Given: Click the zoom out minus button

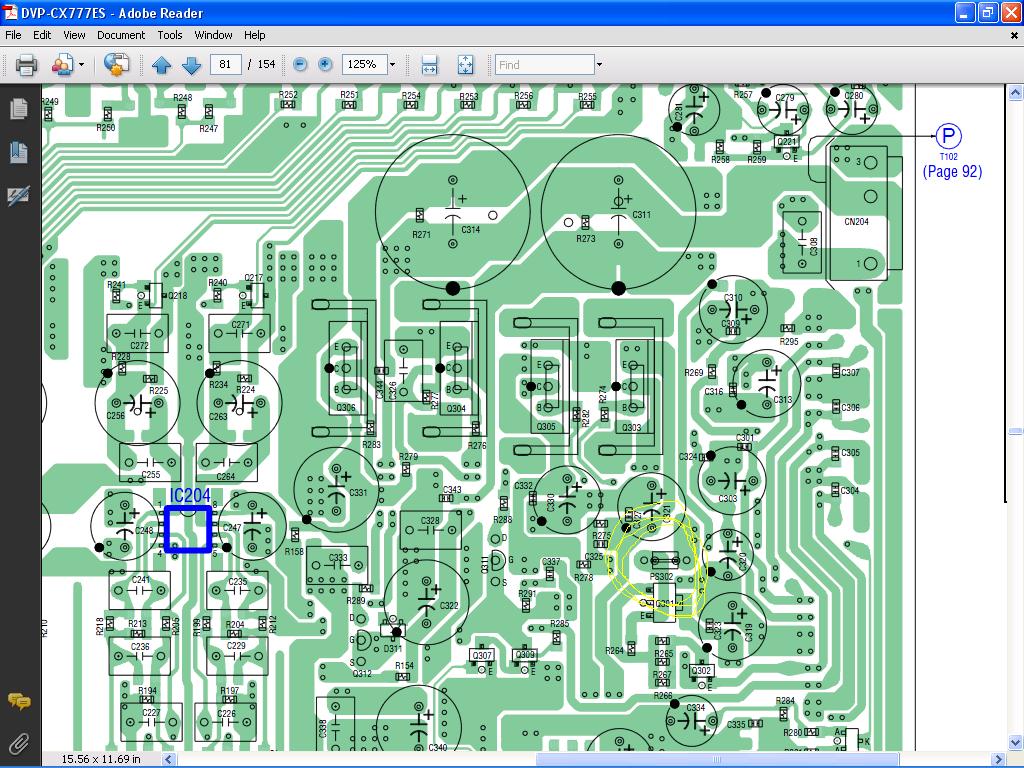Looking at the screenshot, I should pyautogui.click(x=300, y=64).
